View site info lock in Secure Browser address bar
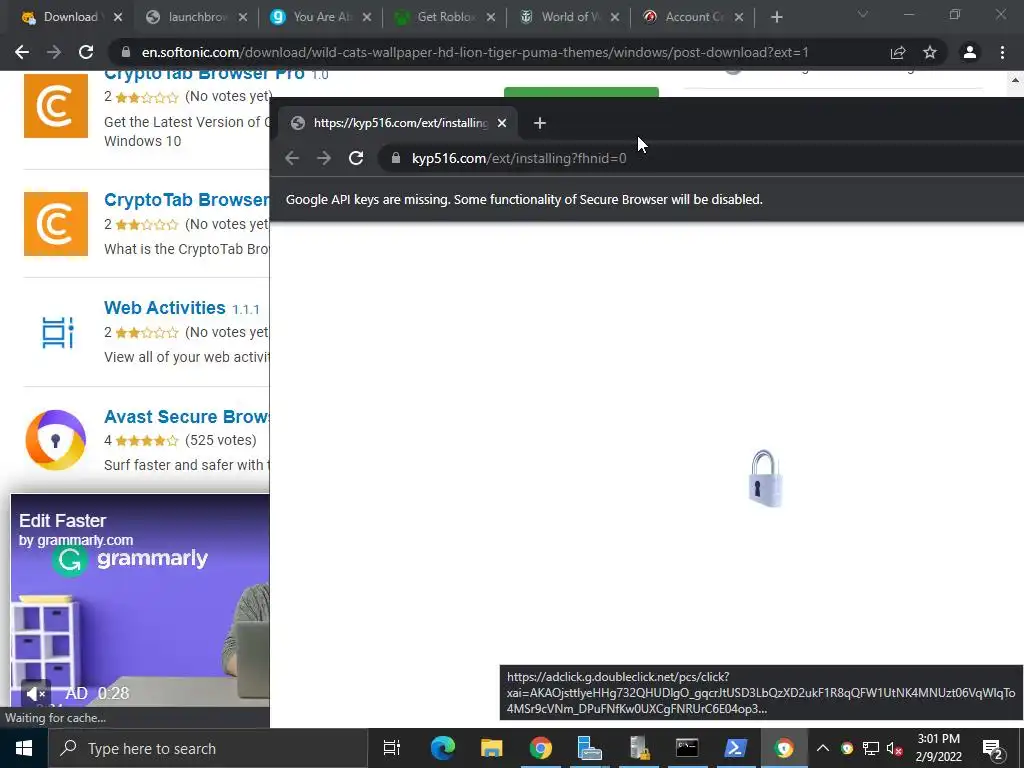 pos(395,158)
